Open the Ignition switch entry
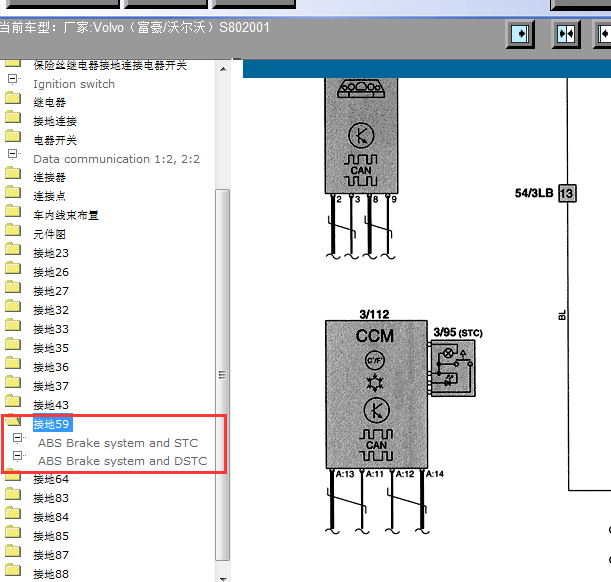Viewport: 611px width, 582px height. point(74,84)
